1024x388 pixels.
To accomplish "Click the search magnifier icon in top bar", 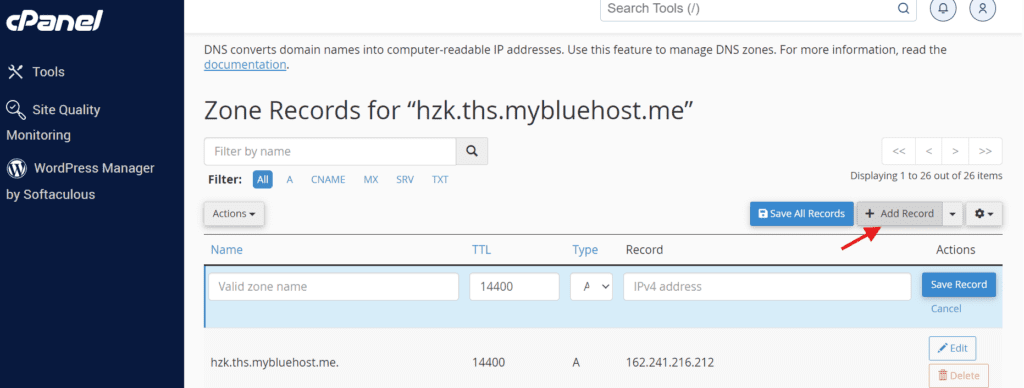I will tap(903, 9).
